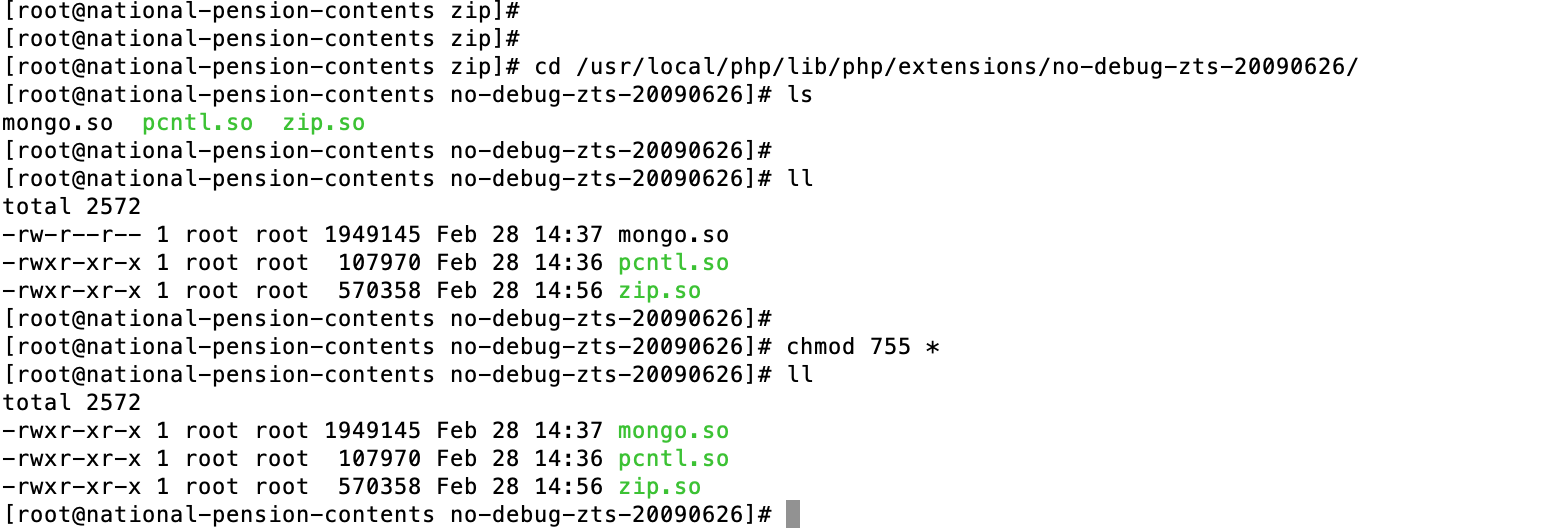This screenshot has width=1544, height=532.
Task: Click the first 'll' command text
Action: click(x=800, y=179)
